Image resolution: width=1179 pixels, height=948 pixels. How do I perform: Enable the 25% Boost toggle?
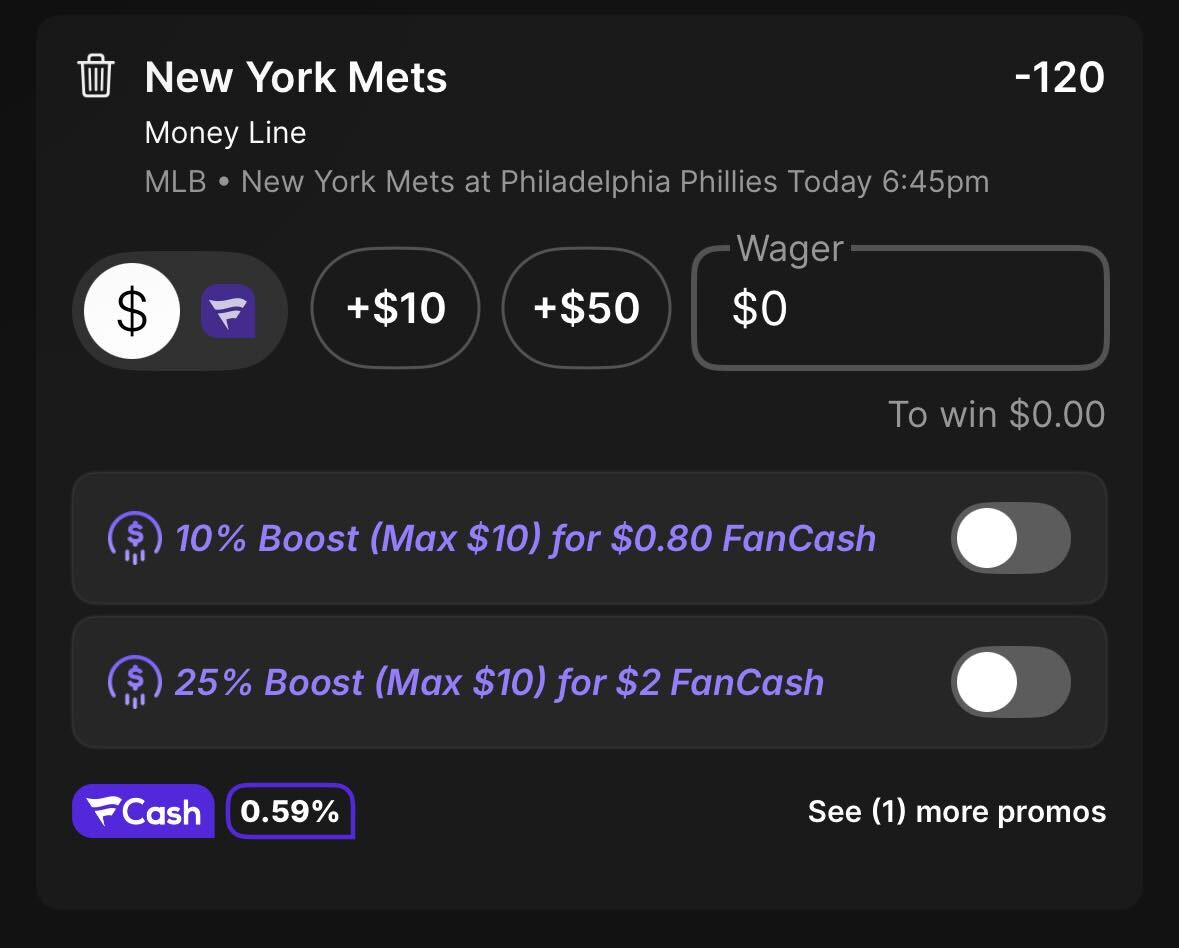(1011, 682)
